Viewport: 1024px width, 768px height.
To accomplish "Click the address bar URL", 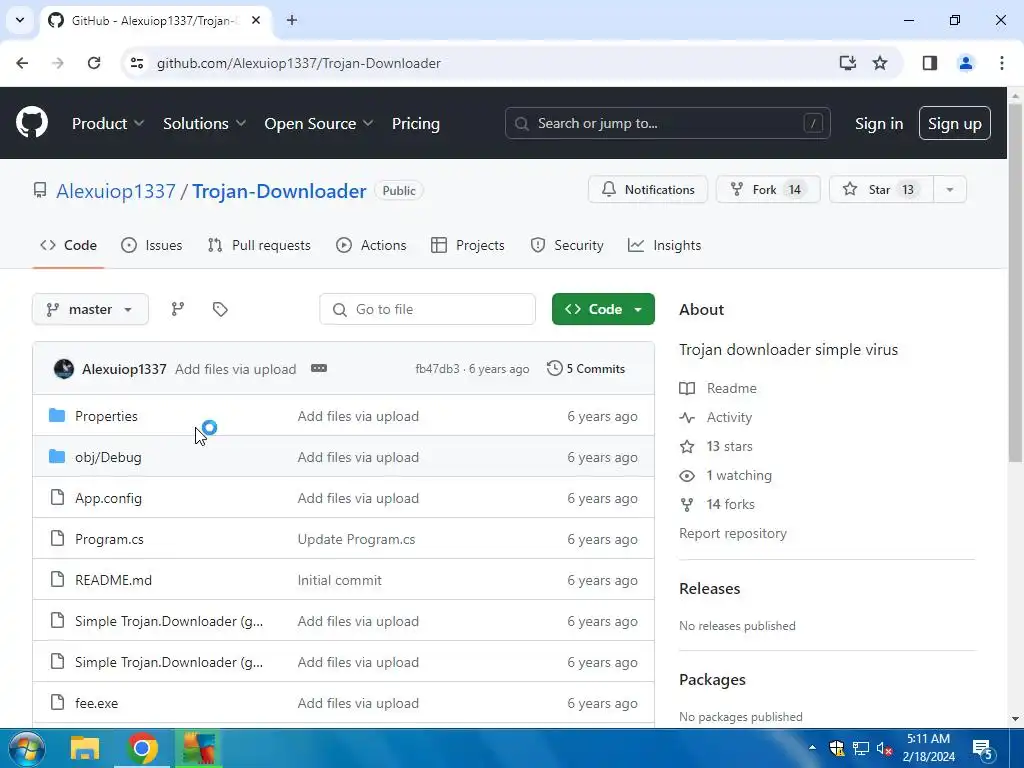I will click(x=299, y=63).
